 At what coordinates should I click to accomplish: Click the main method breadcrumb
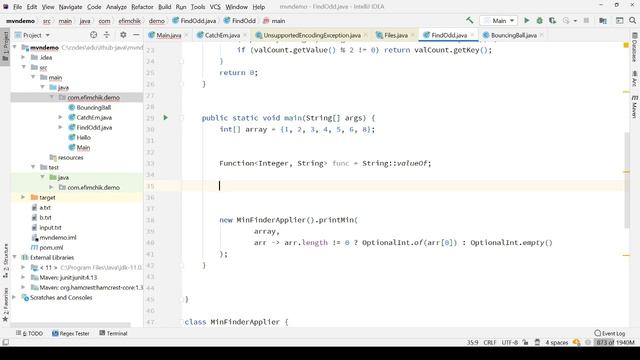274,21
